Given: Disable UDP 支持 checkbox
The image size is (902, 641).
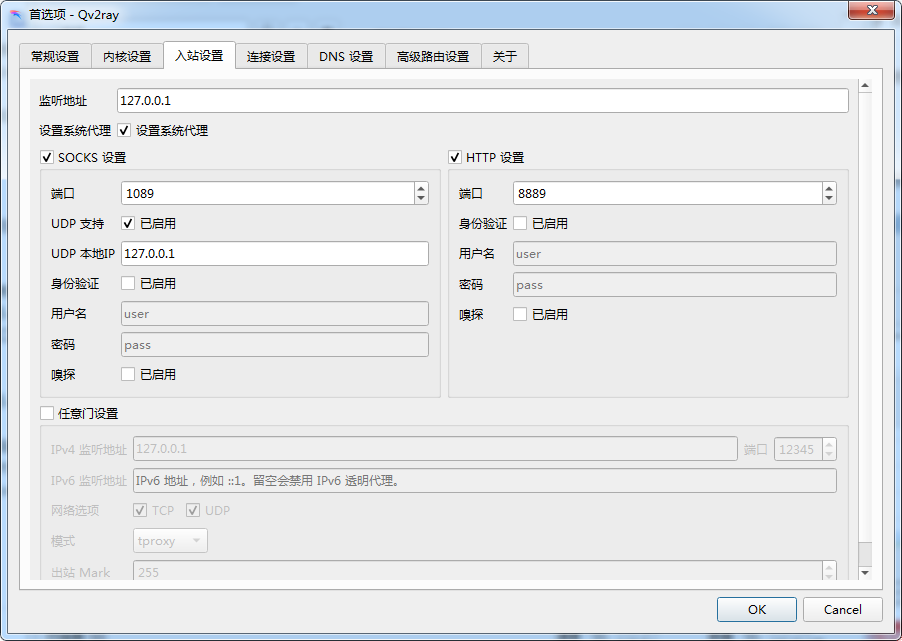Looking at the screenshot, I should [x=128, y=223].
